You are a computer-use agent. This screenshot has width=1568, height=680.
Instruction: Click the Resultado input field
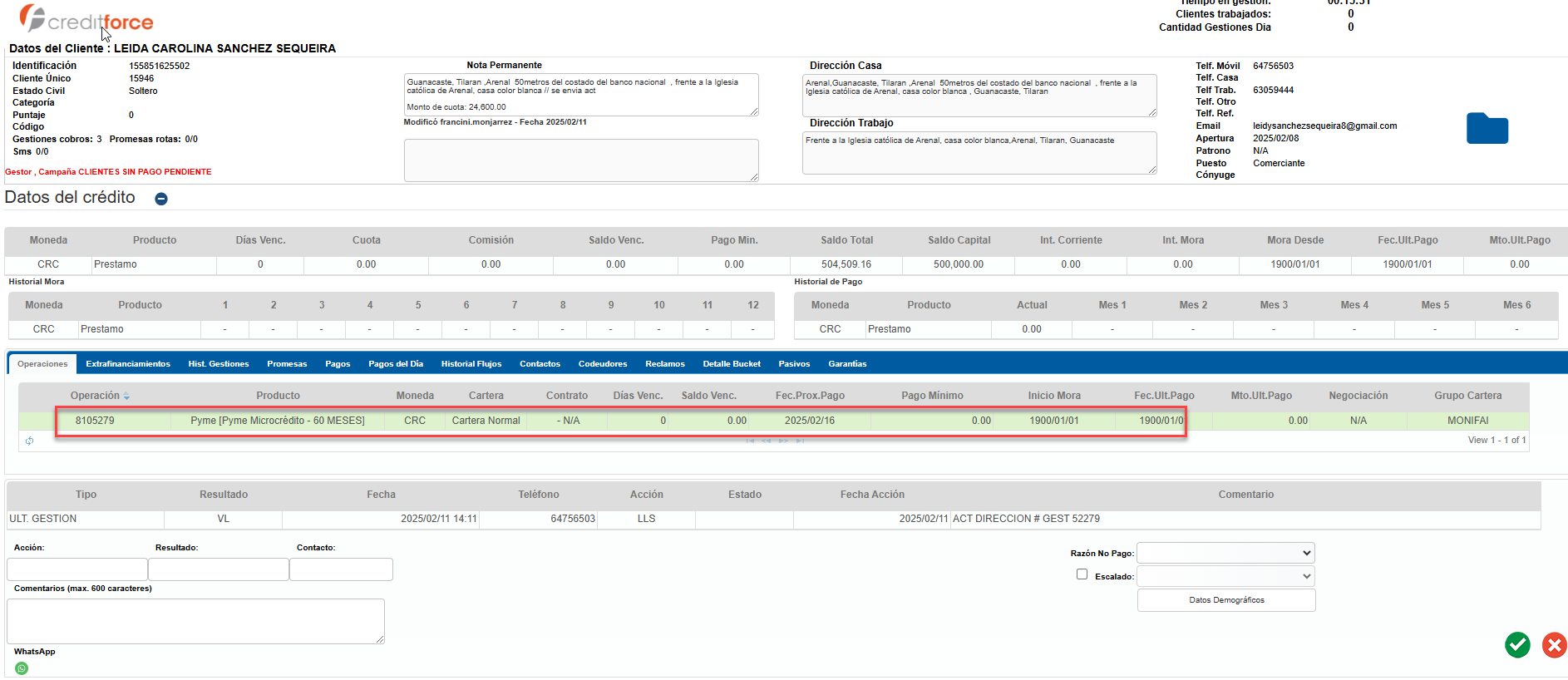click(x=219, y=569)
